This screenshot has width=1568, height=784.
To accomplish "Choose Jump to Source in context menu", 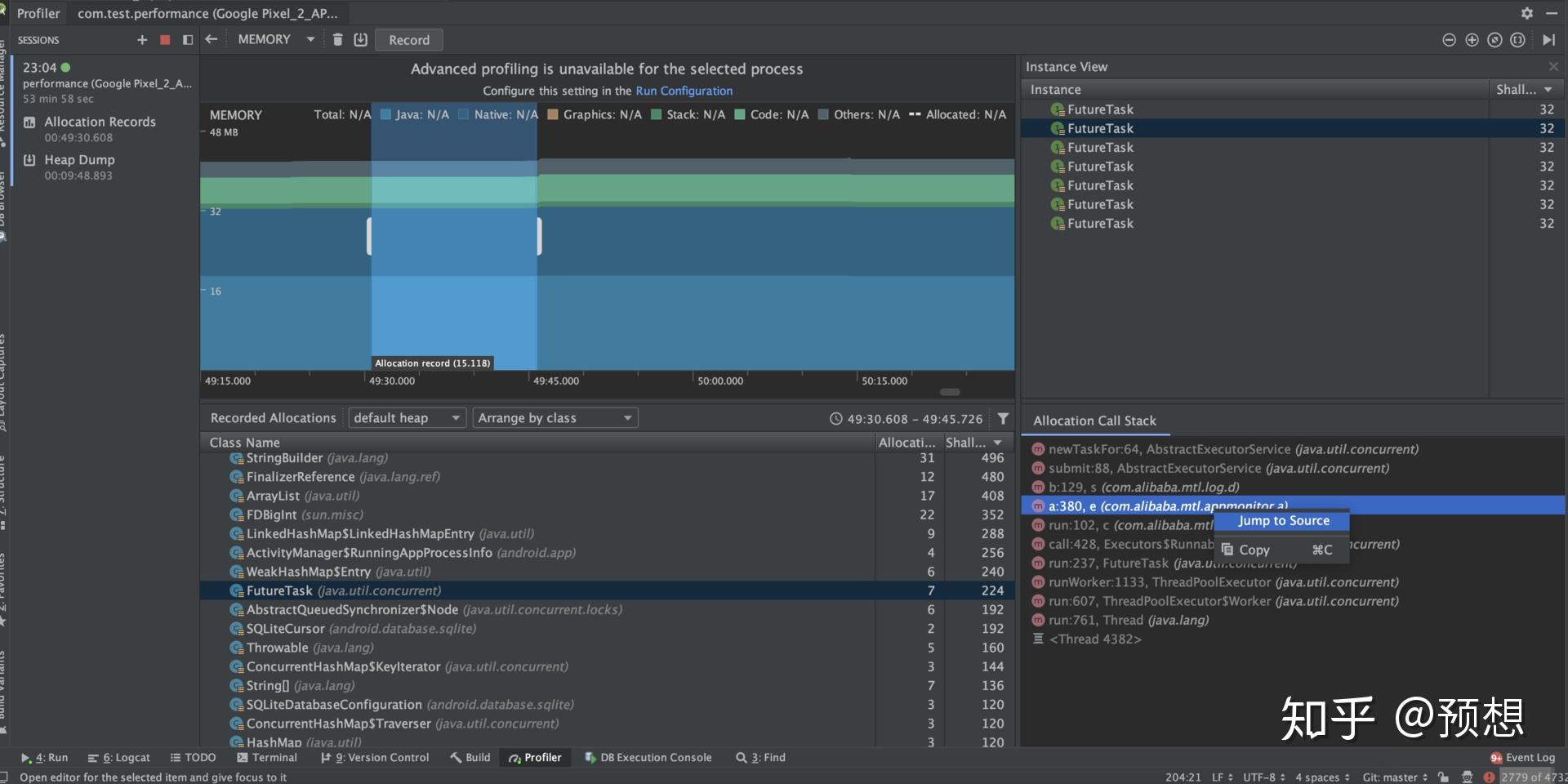I will (1283, 521).
